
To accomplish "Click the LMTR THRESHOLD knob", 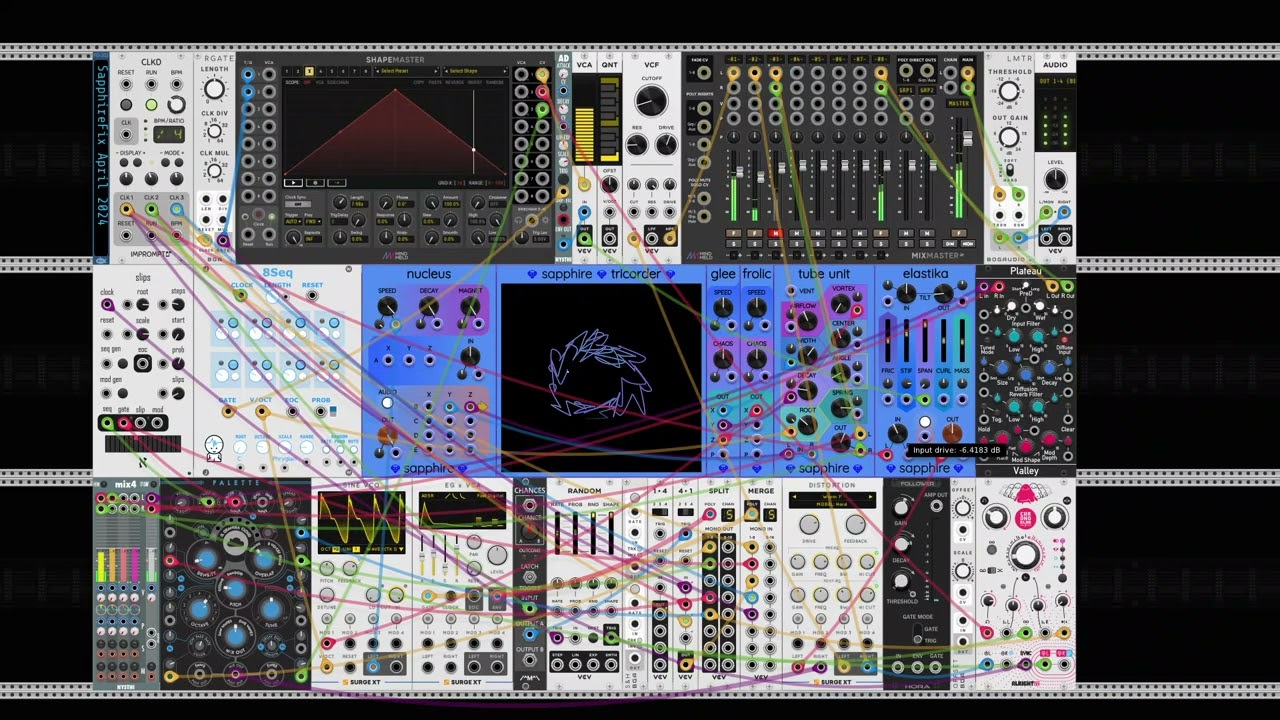I will (x=1009, y=91).
